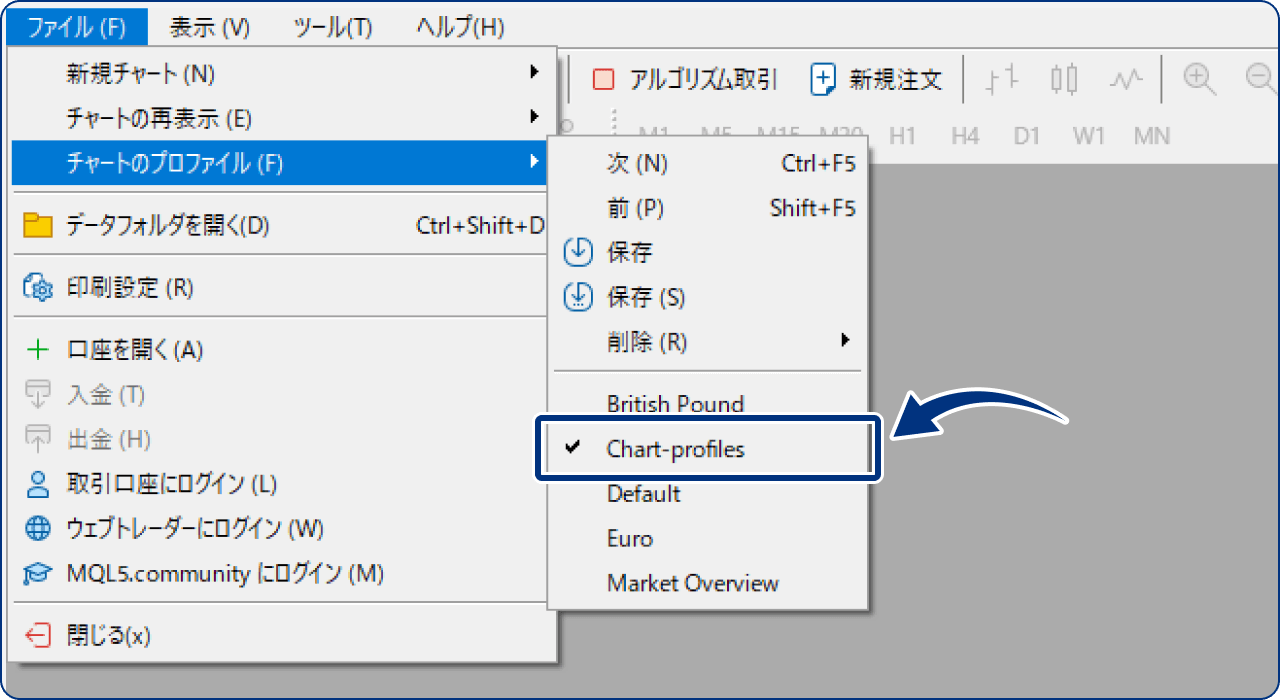Viewport: 1280px width, 700px height.
Task: Click the Ctrl+F5 shortcut text
Action: [x=819, y=163]
